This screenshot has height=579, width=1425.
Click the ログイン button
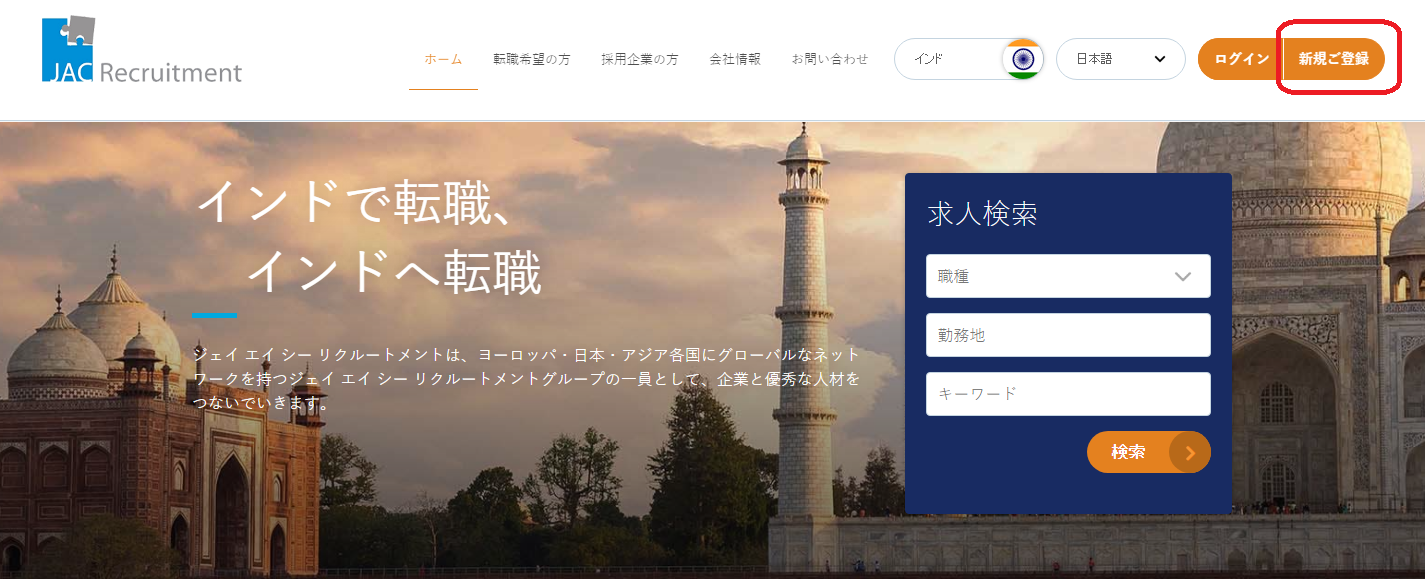tap(1241, 59)
